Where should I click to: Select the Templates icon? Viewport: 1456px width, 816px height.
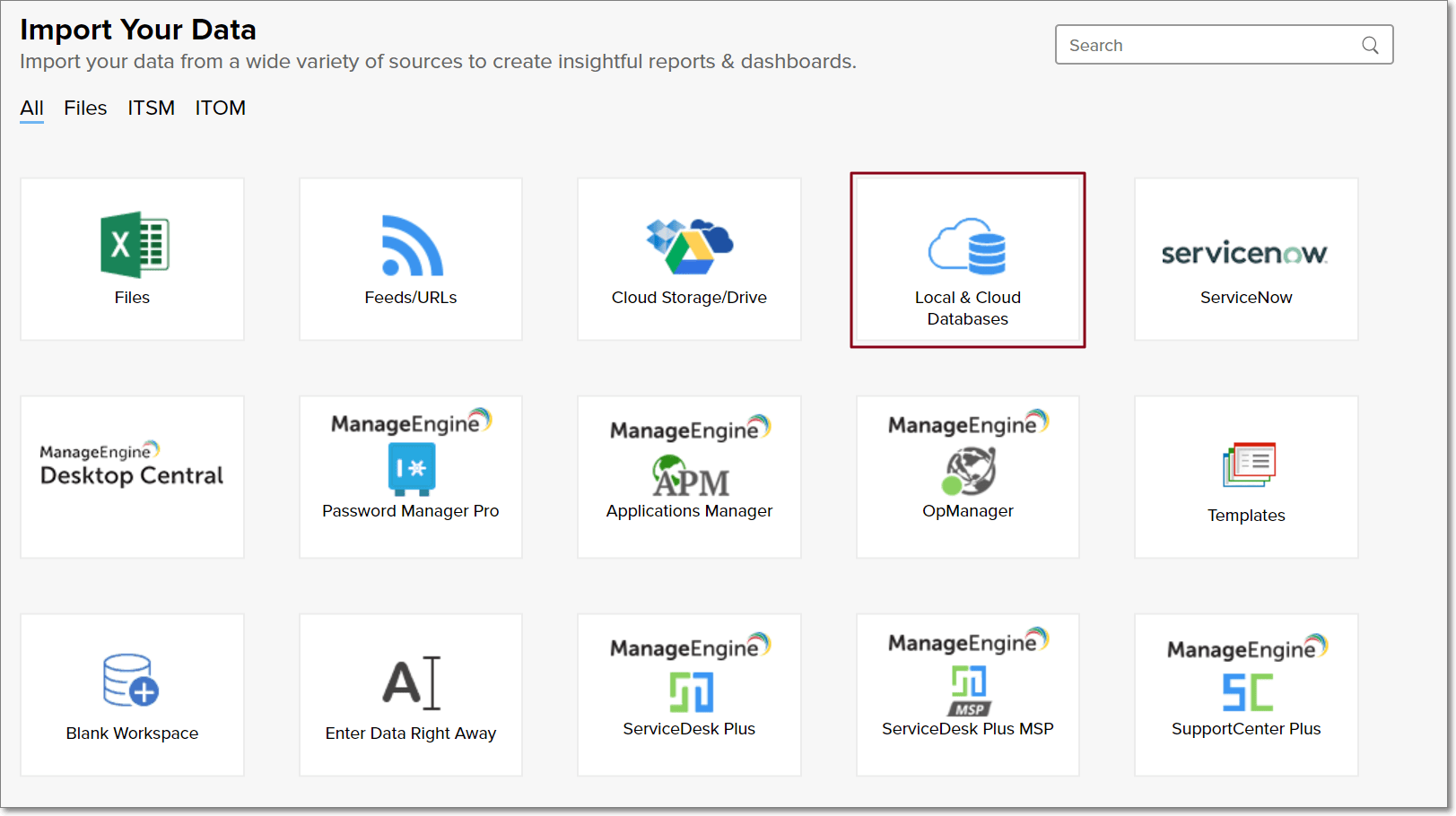coord(1249,464)
